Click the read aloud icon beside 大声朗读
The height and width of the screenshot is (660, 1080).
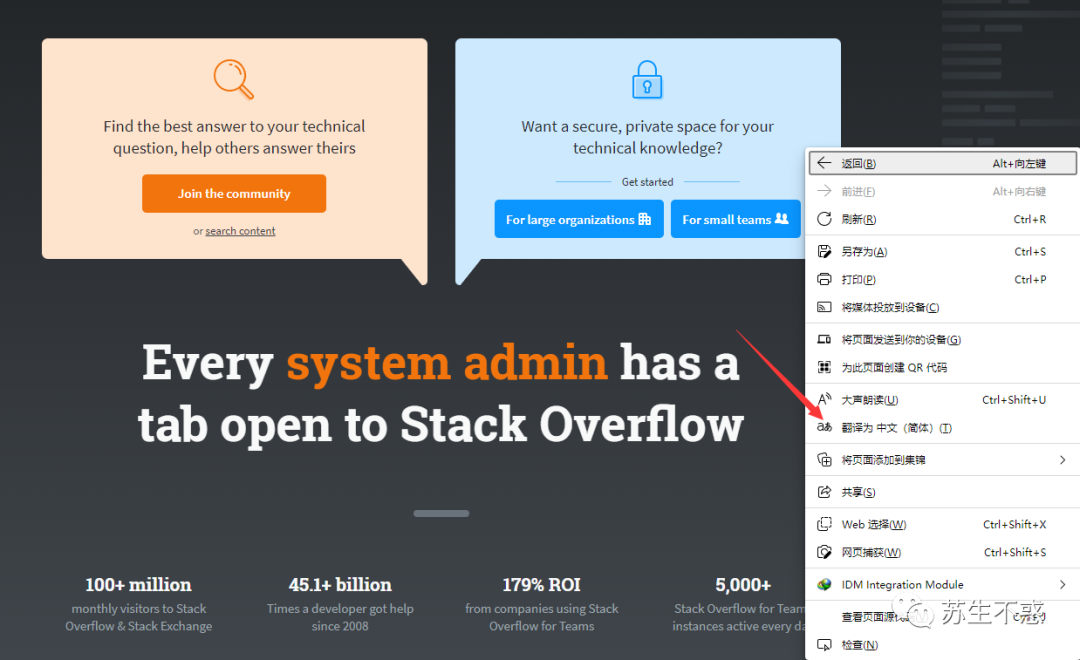click(824, 400)
